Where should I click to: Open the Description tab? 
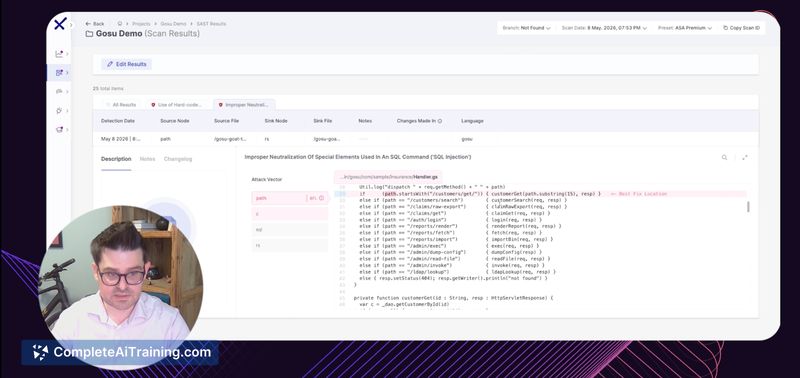click(x=116, y=159)
